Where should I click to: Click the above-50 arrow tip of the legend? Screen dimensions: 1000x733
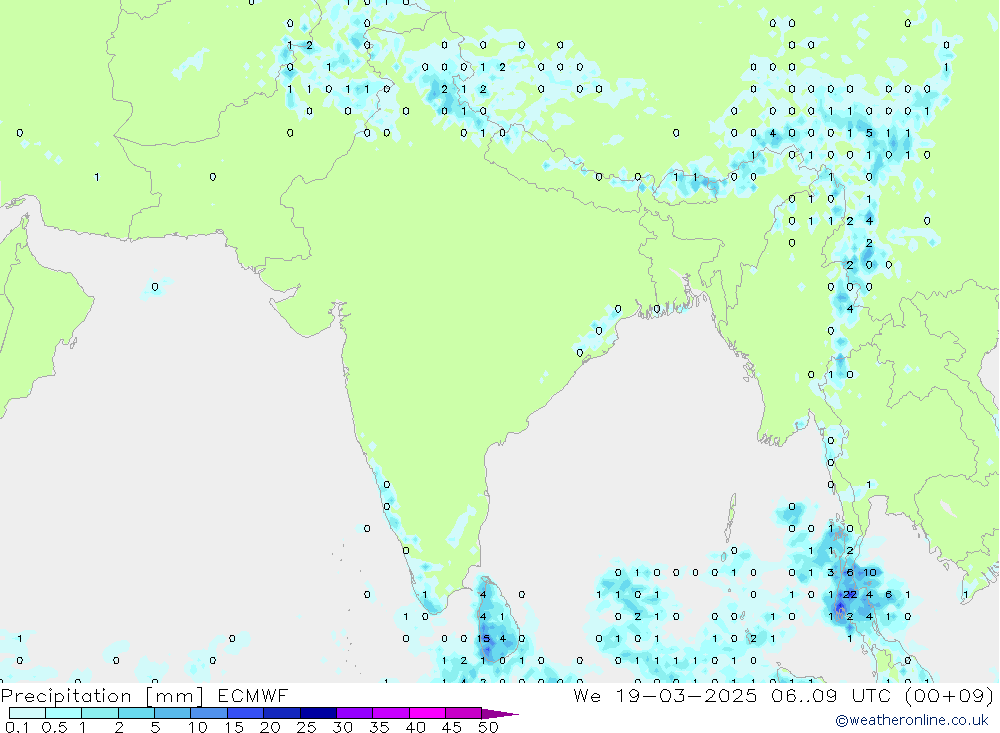pos(500,714)
